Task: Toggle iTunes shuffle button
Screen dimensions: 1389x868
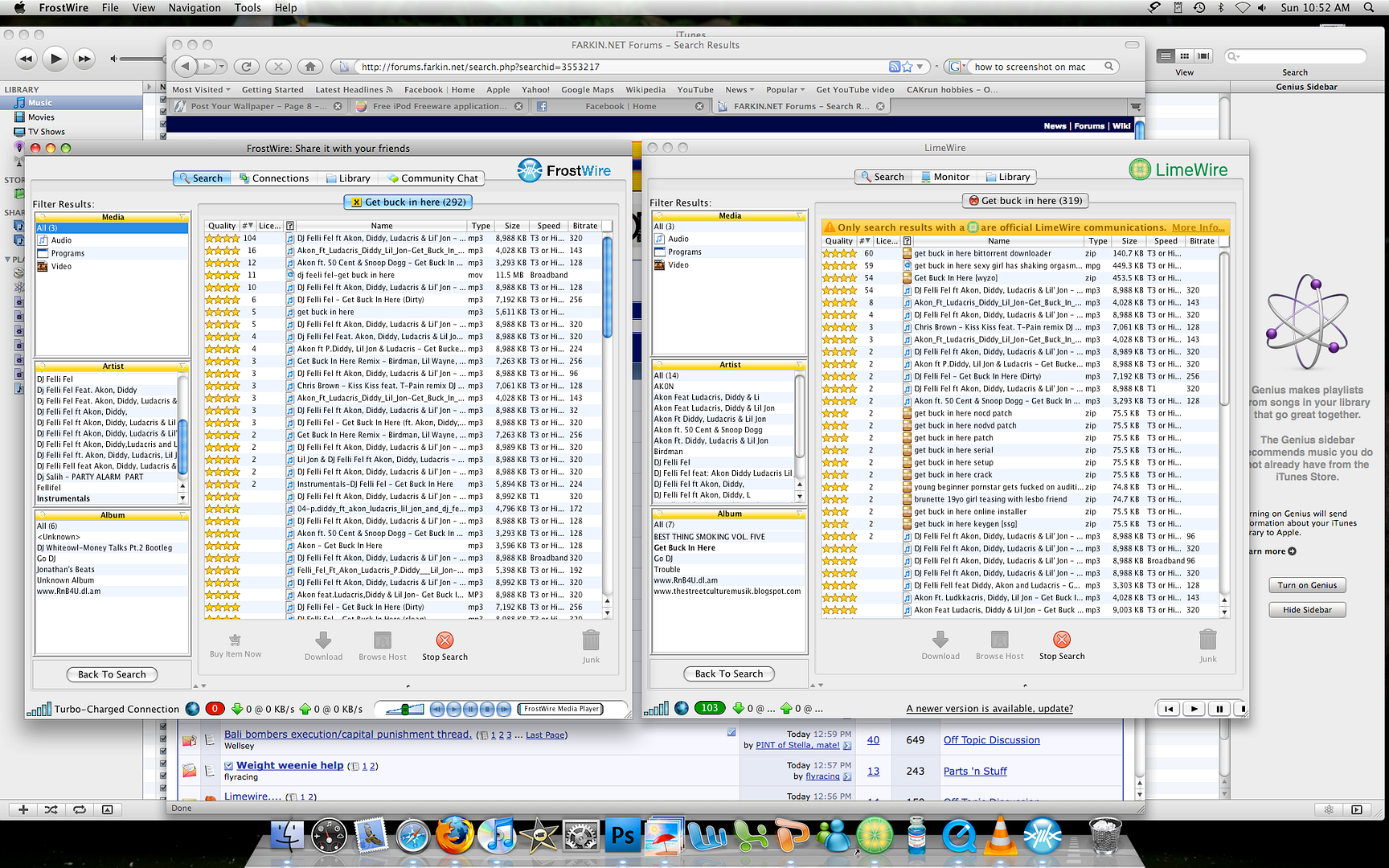Action: click(x=51, y=809)
